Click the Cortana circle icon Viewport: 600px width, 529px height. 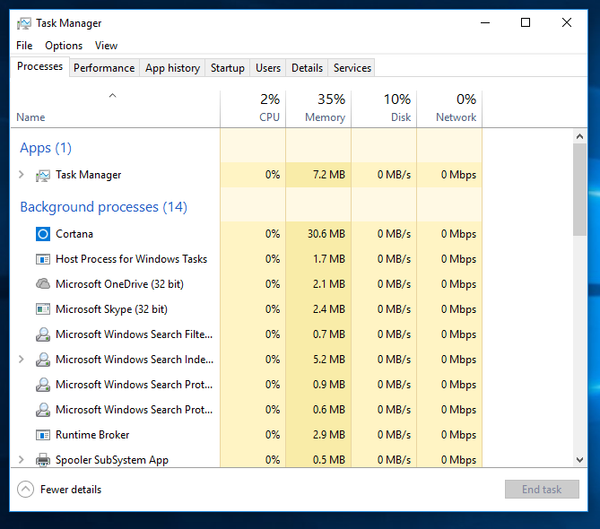point(43,234)
